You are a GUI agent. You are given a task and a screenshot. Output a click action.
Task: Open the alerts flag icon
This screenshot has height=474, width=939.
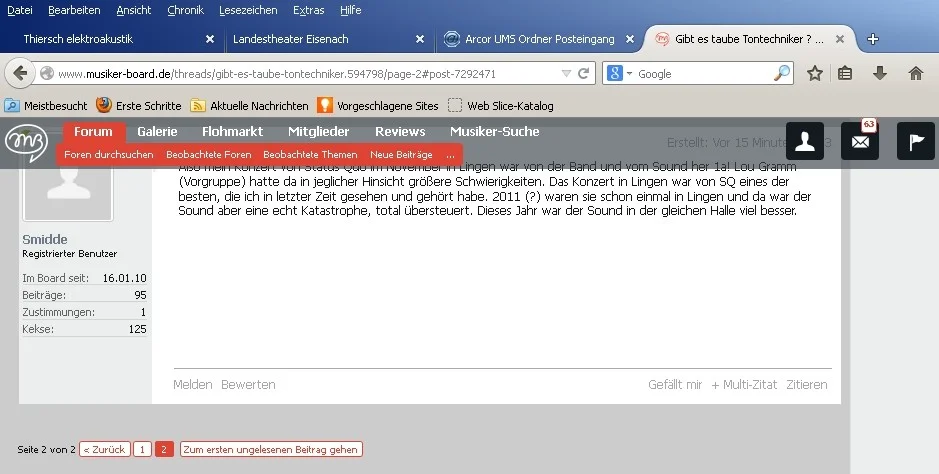click(x=916, y=141)
